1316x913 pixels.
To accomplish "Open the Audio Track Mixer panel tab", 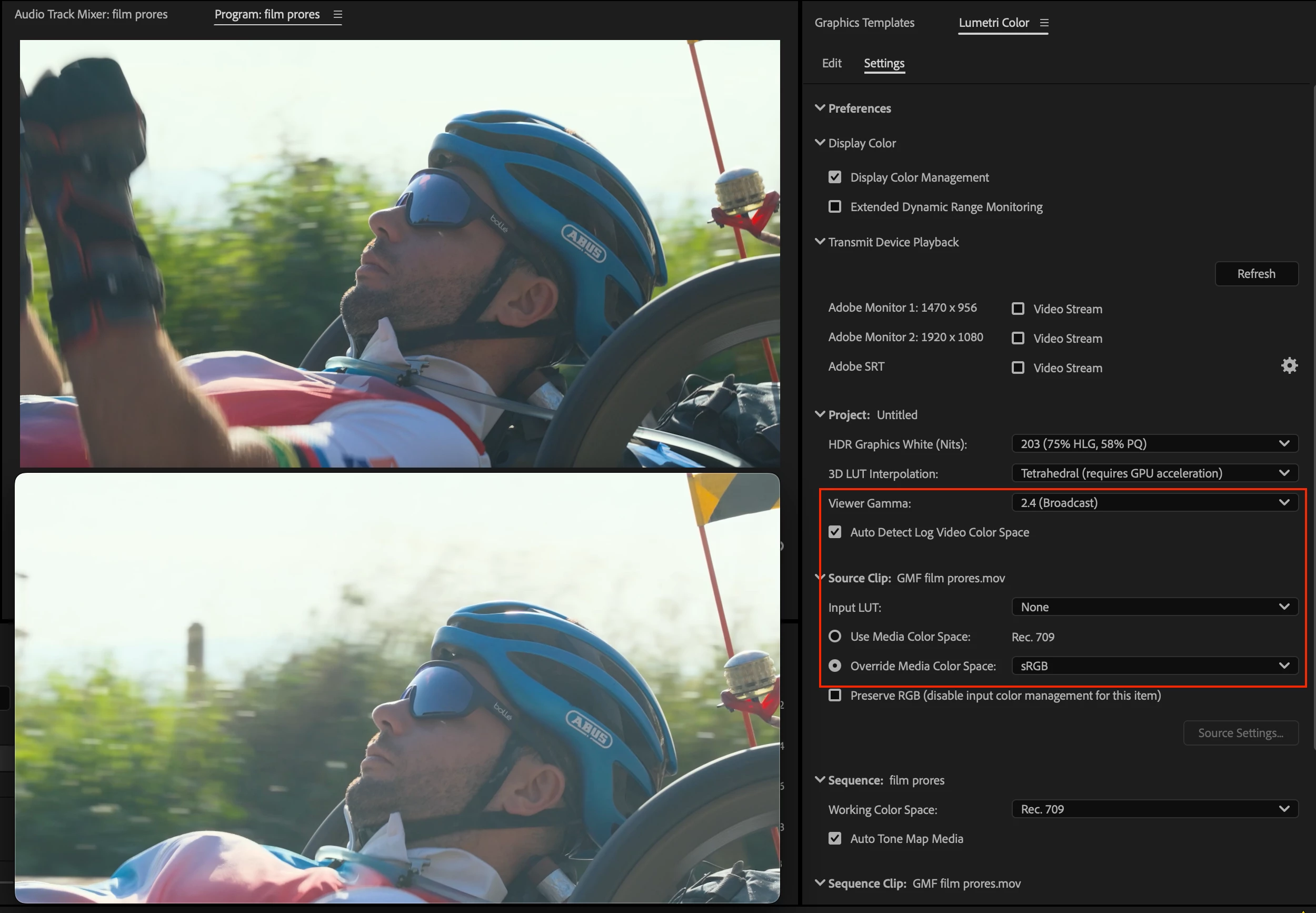I will [x=91, y=14].
